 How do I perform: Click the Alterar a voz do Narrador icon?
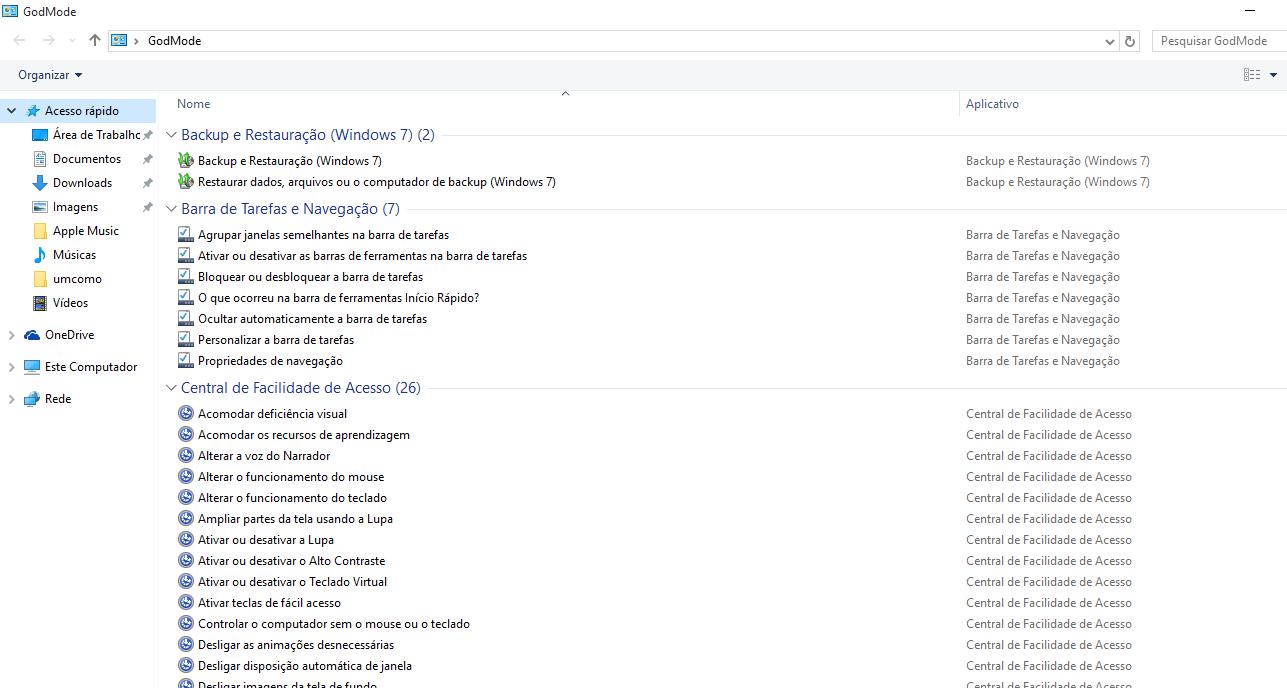click(185, 456)
